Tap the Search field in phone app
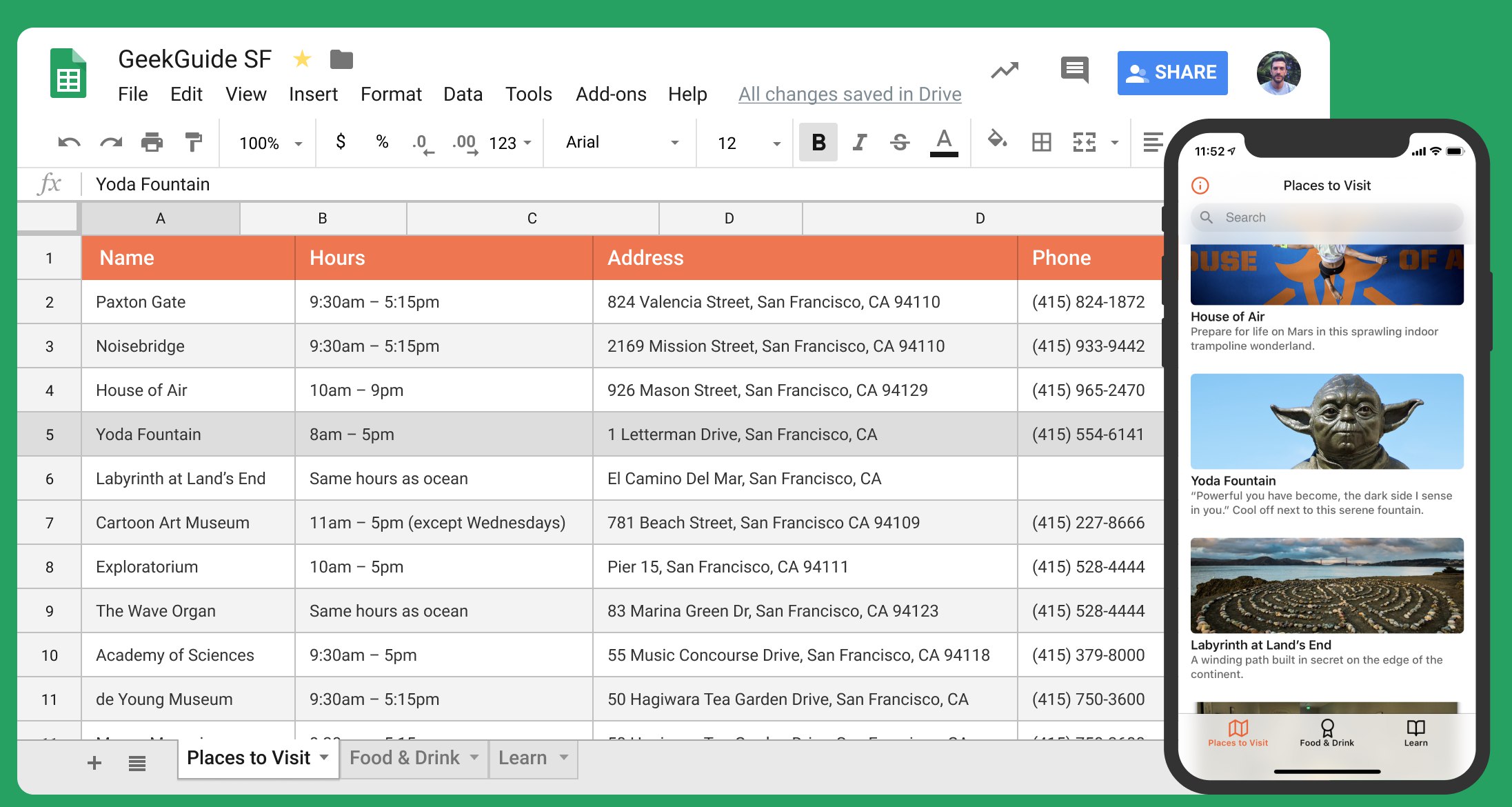 [1327, 217]
